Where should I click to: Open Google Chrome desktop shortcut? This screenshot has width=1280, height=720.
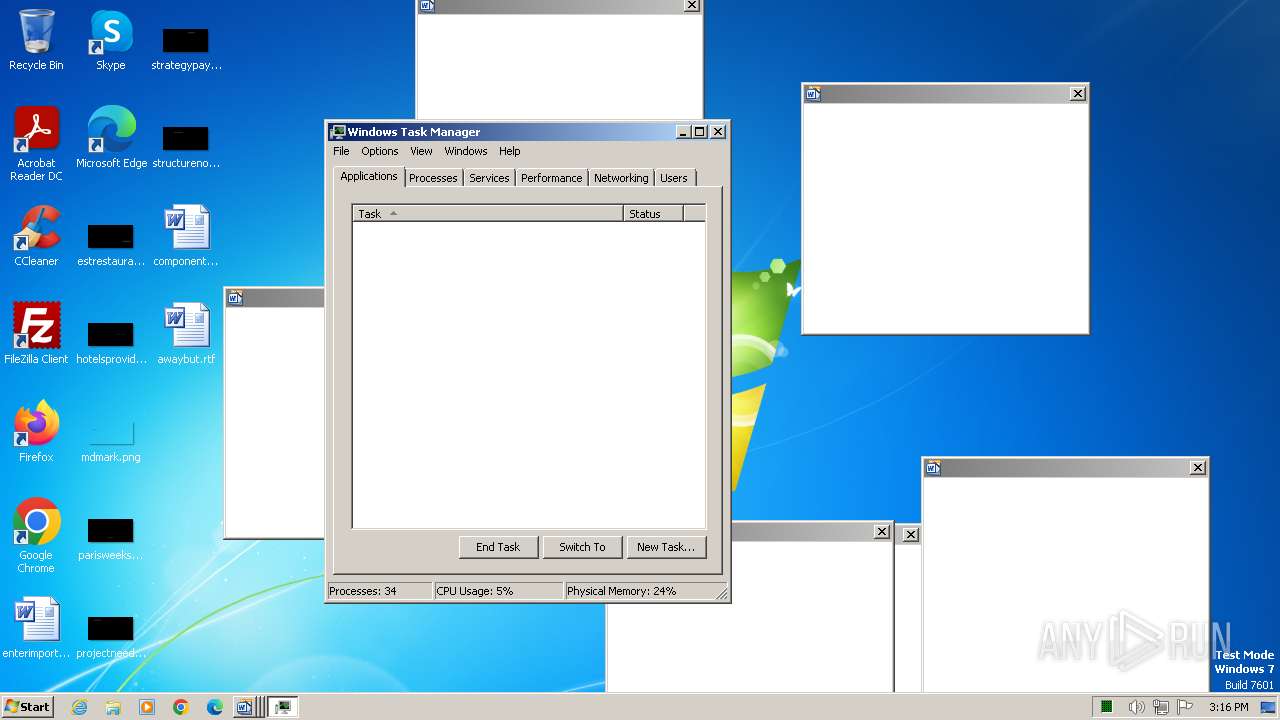point(37,536)
